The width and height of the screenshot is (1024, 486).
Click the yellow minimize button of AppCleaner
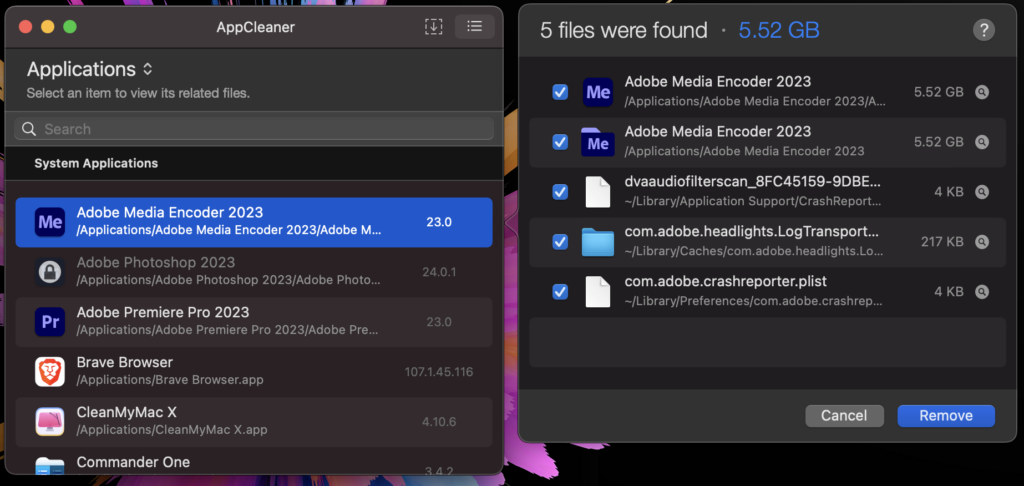tap(48, 27)
